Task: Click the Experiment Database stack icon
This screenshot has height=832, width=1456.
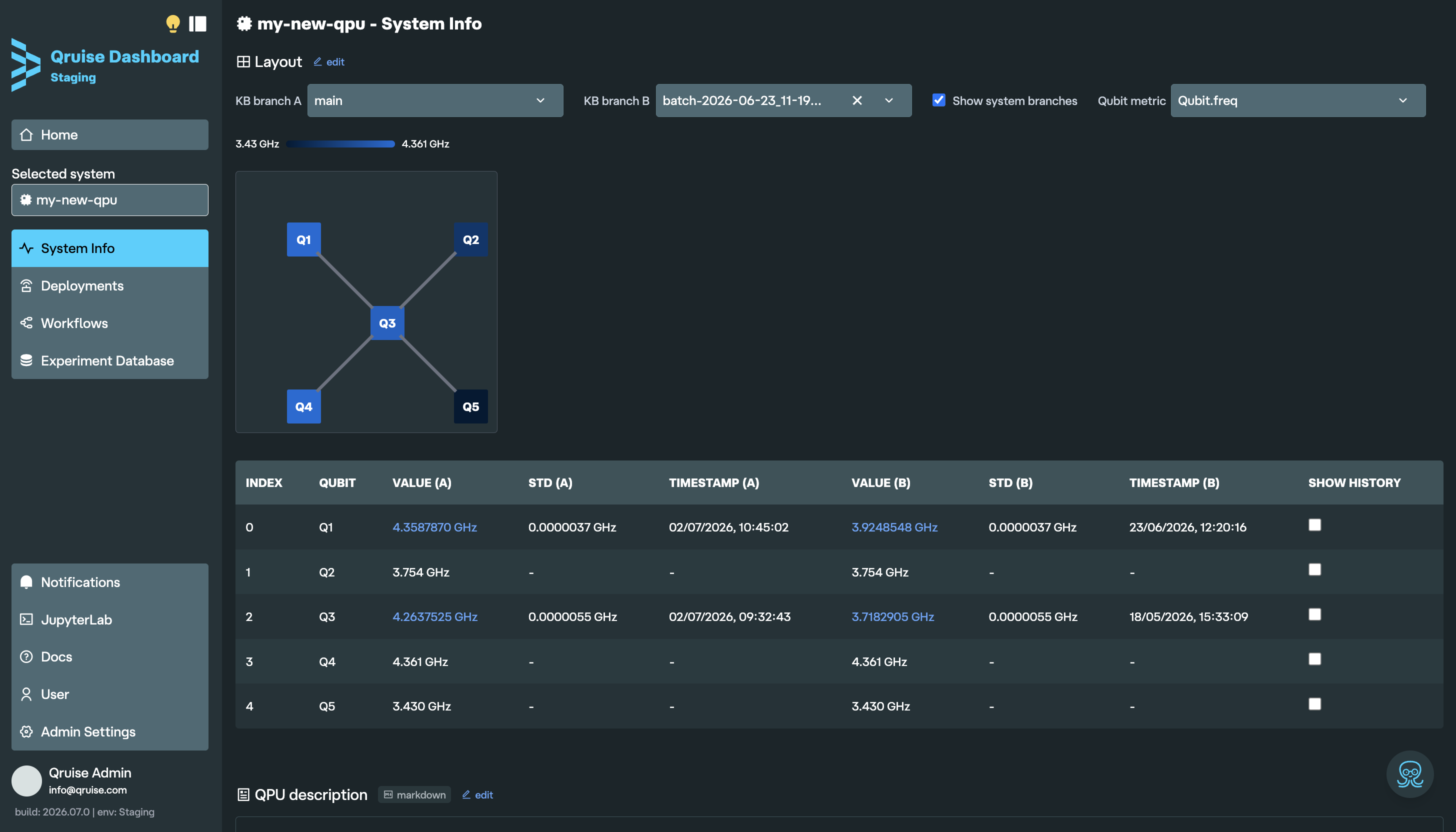Action: click(x=26, y=360)
